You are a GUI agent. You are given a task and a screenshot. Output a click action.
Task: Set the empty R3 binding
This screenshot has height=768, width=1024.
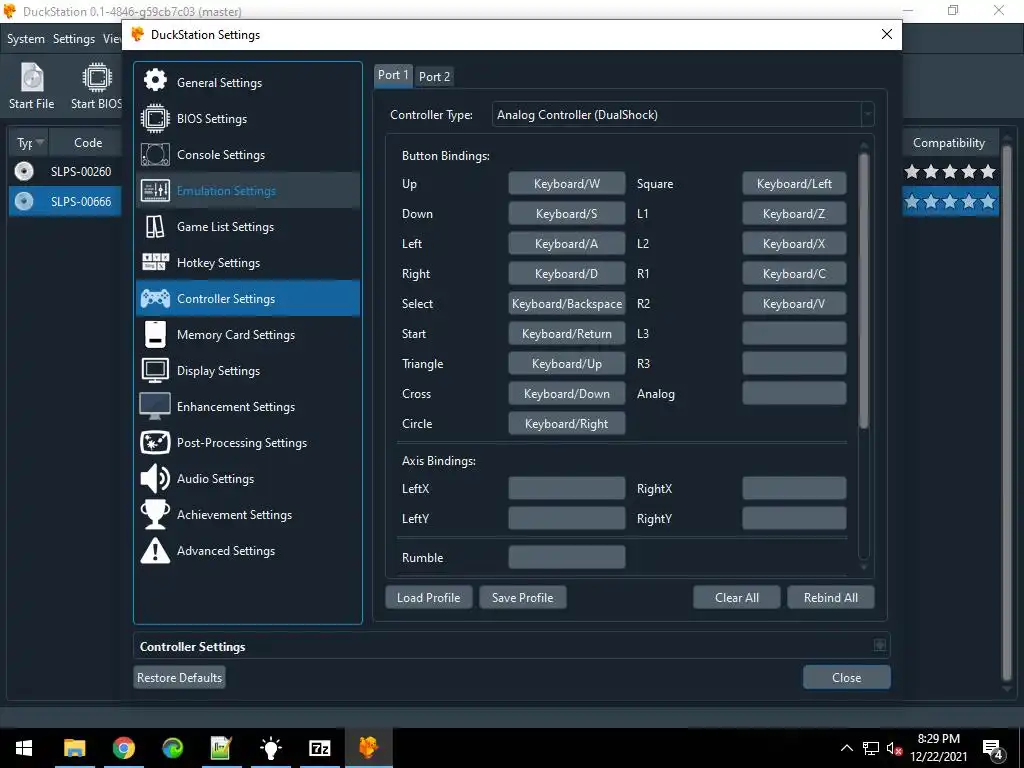pyautogui.click(x=794, y=364)
